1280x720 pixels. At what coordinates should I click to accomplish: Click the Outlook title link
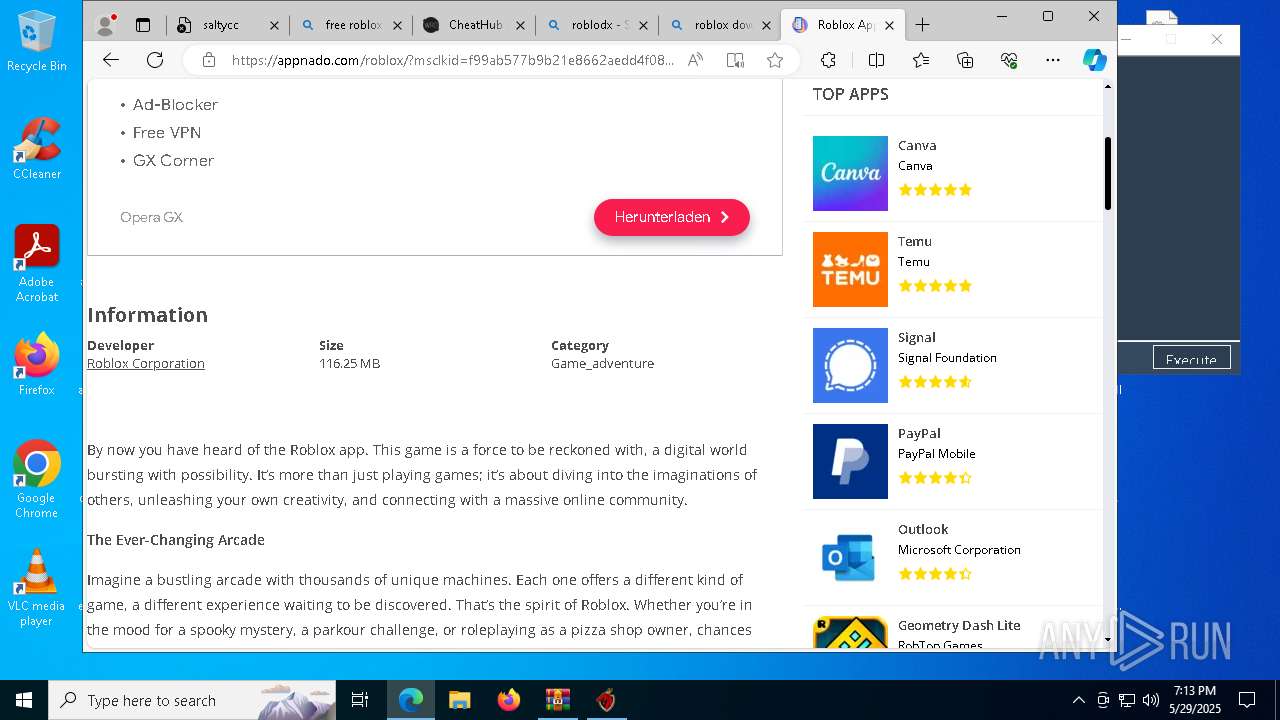point(923,529)
